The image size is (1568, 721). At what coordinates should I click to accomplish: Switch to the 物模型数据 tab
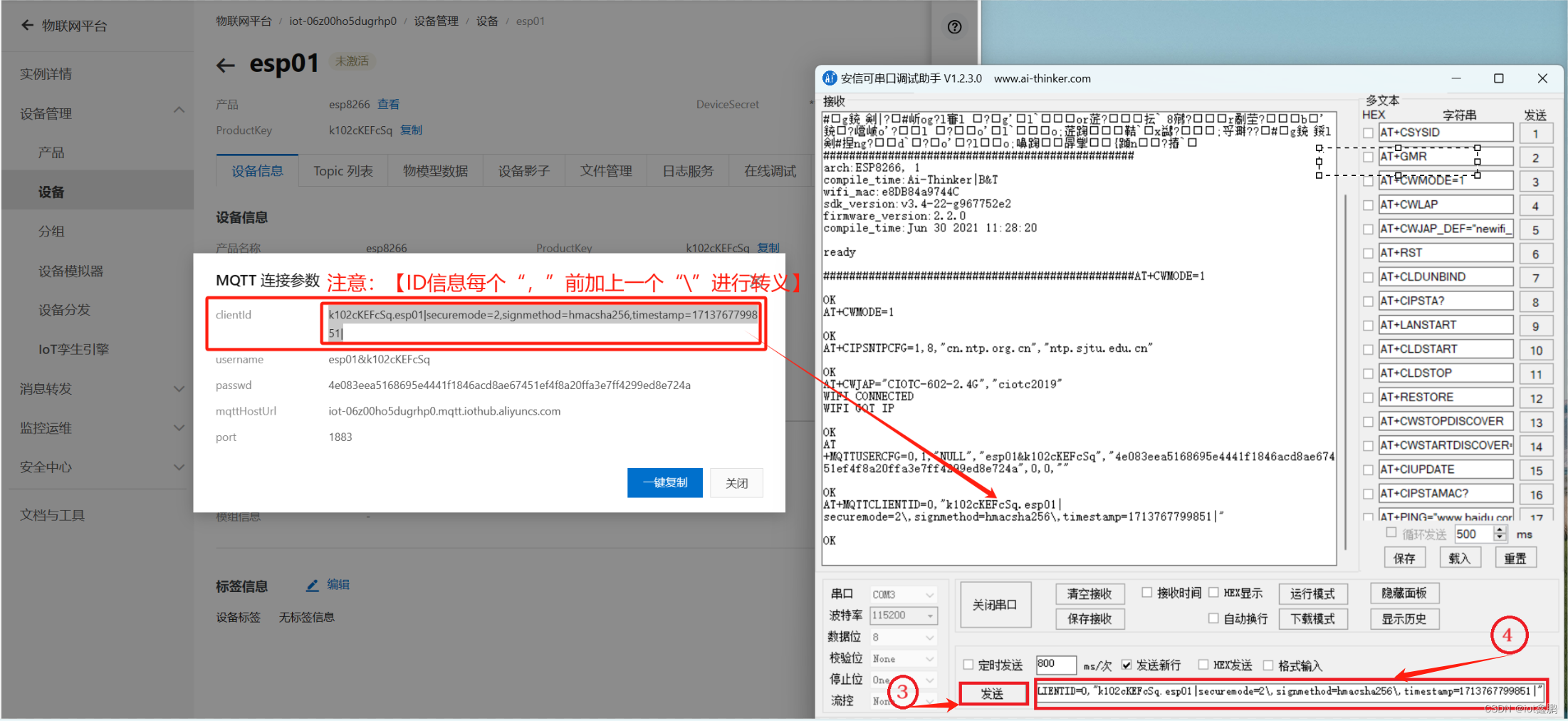click(435, 171)
